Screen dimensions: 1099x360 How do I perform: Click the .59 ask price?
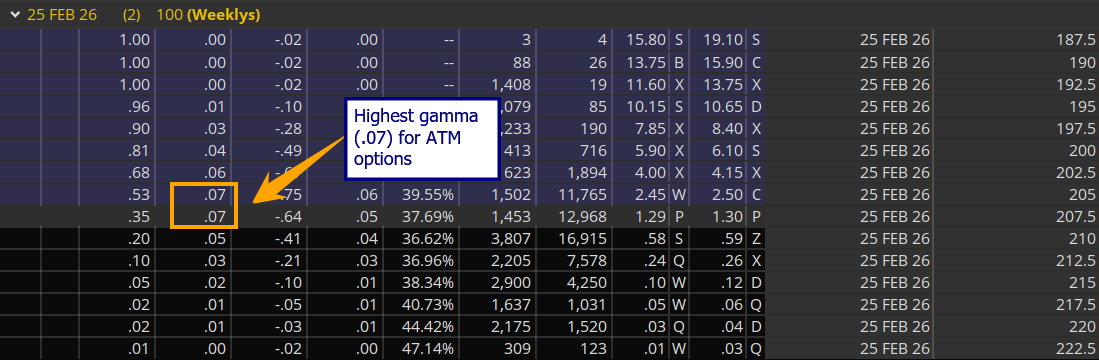(x=732, y=239)
